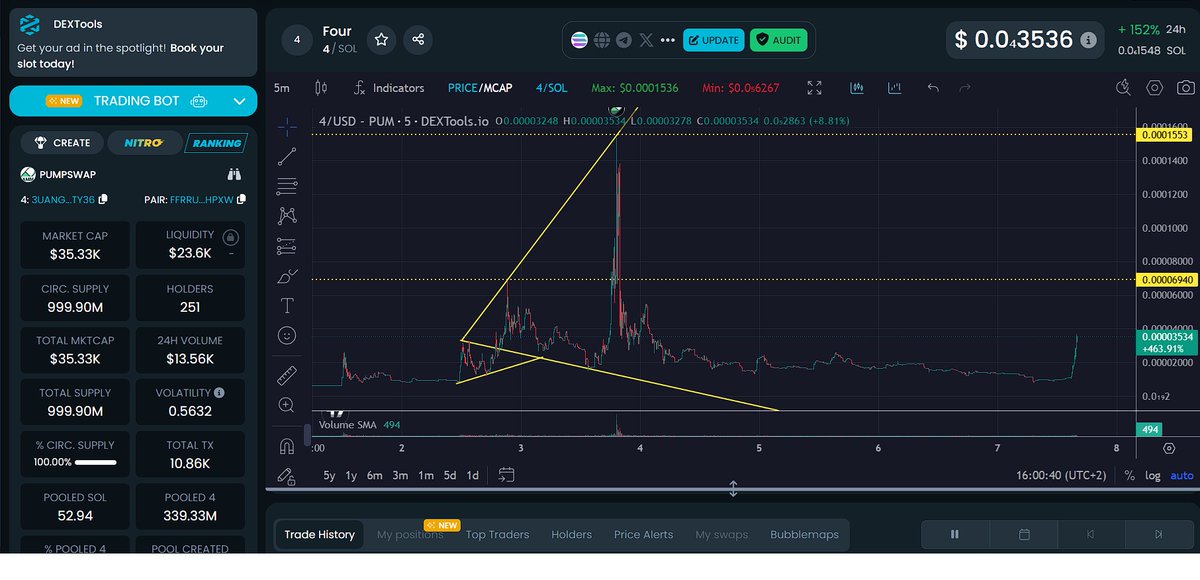Screen dimensions: 1200x580
Task: Click the AUDIT button
Action: 778,40
